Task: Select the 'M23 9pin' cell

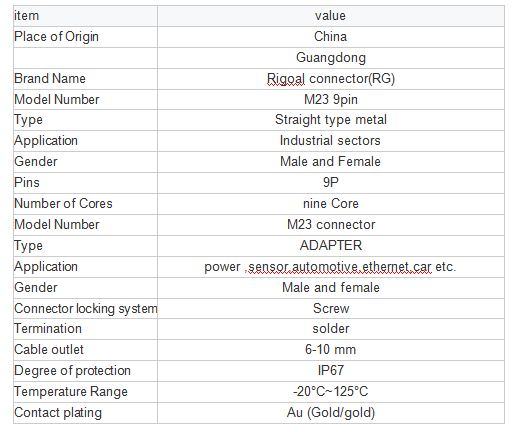Action: point(331,100)
